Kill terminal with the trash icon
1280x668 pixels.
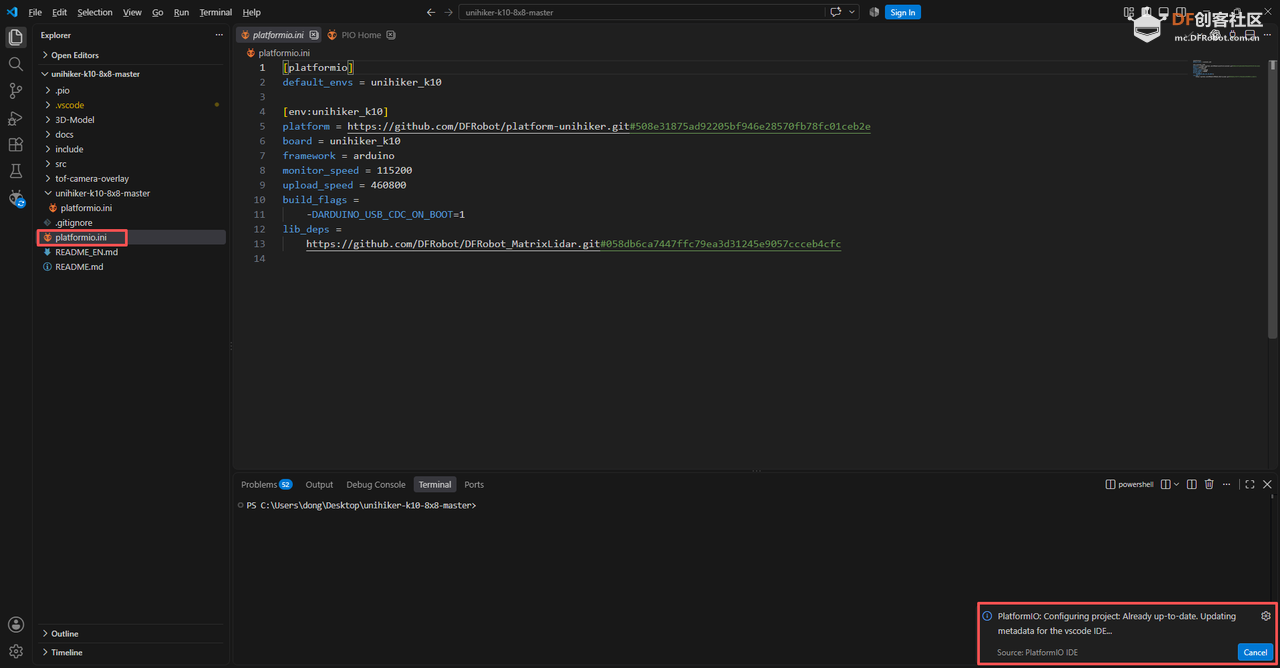click(1209, 484)
